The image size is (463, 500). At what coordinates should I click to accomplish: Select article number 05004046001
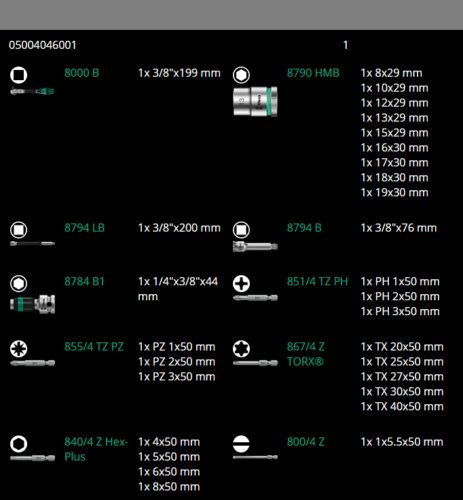(42, 45)
